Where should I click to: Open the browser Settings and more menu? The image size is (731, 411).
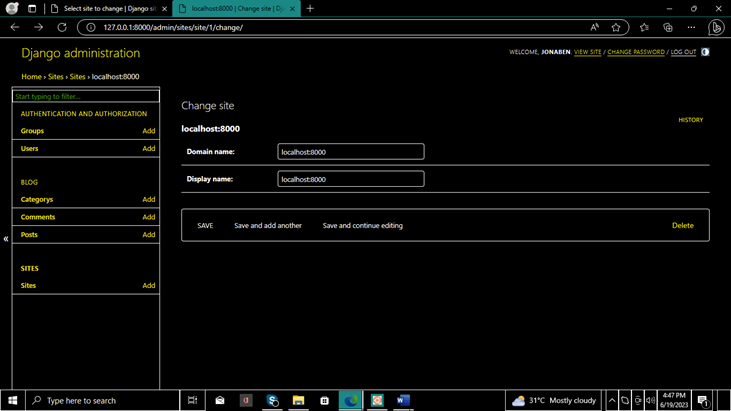click(x=691, y=27)
